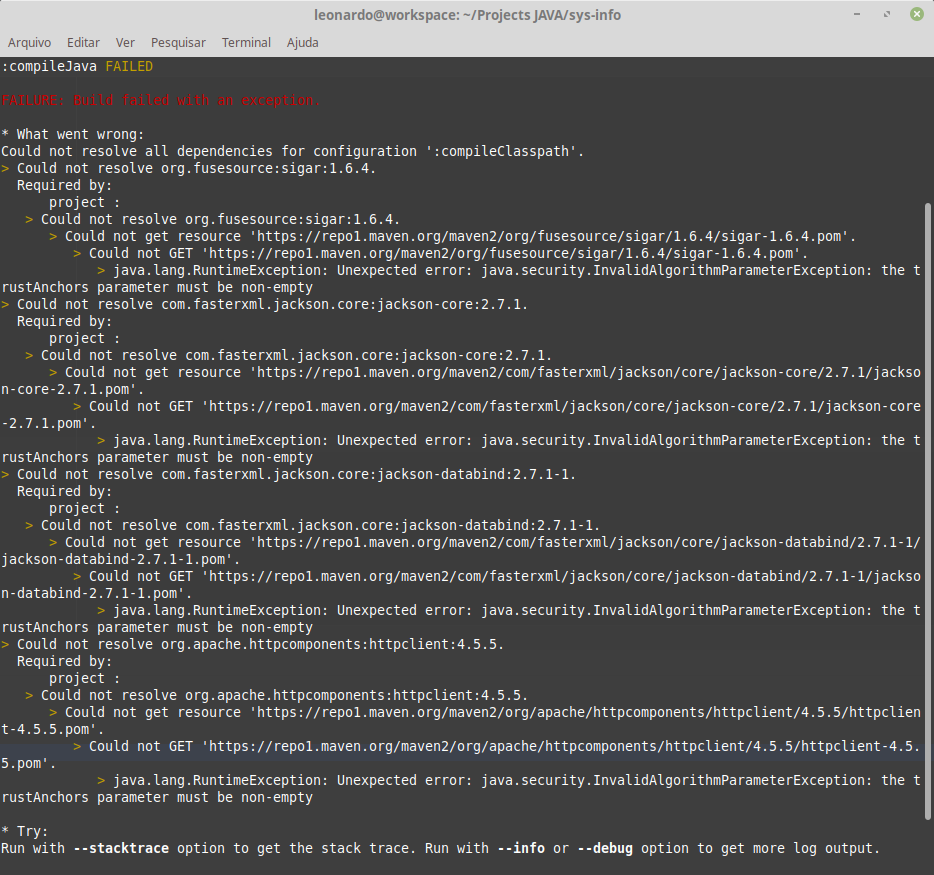
Task: Maximize the terminal window
Action: 887,14
